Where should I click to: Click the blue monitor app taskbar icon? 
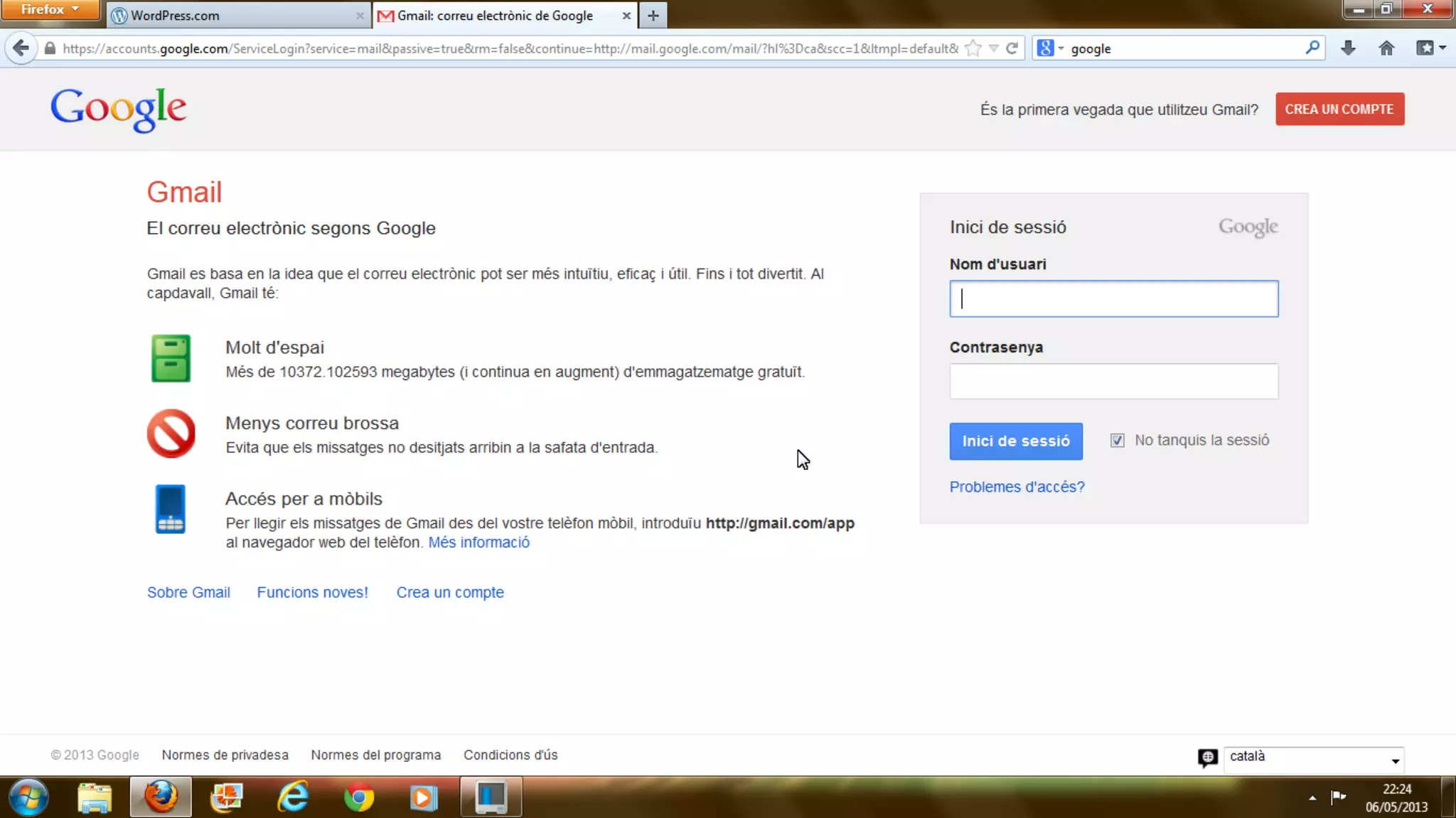491,797
